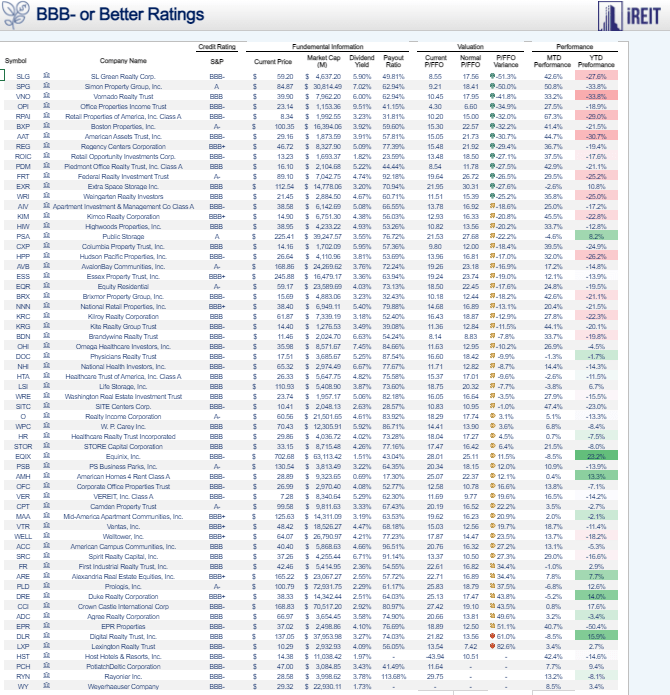Select the building icon in the PSA row
Image resolution: width=670 pixels, height=695 pixels.
tap(47, 235)
